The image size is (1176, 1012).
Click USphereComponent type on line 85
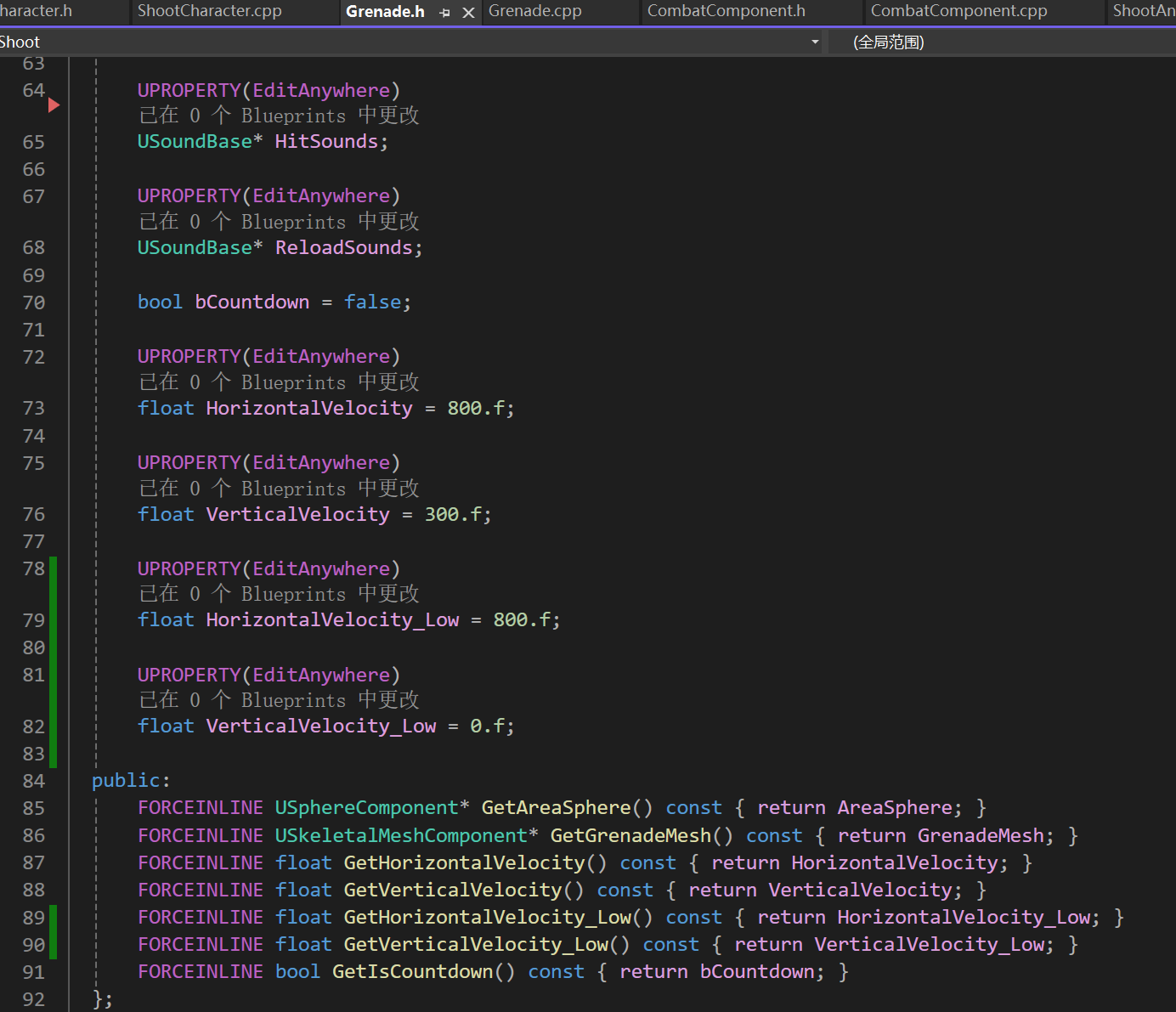[366, 807]
